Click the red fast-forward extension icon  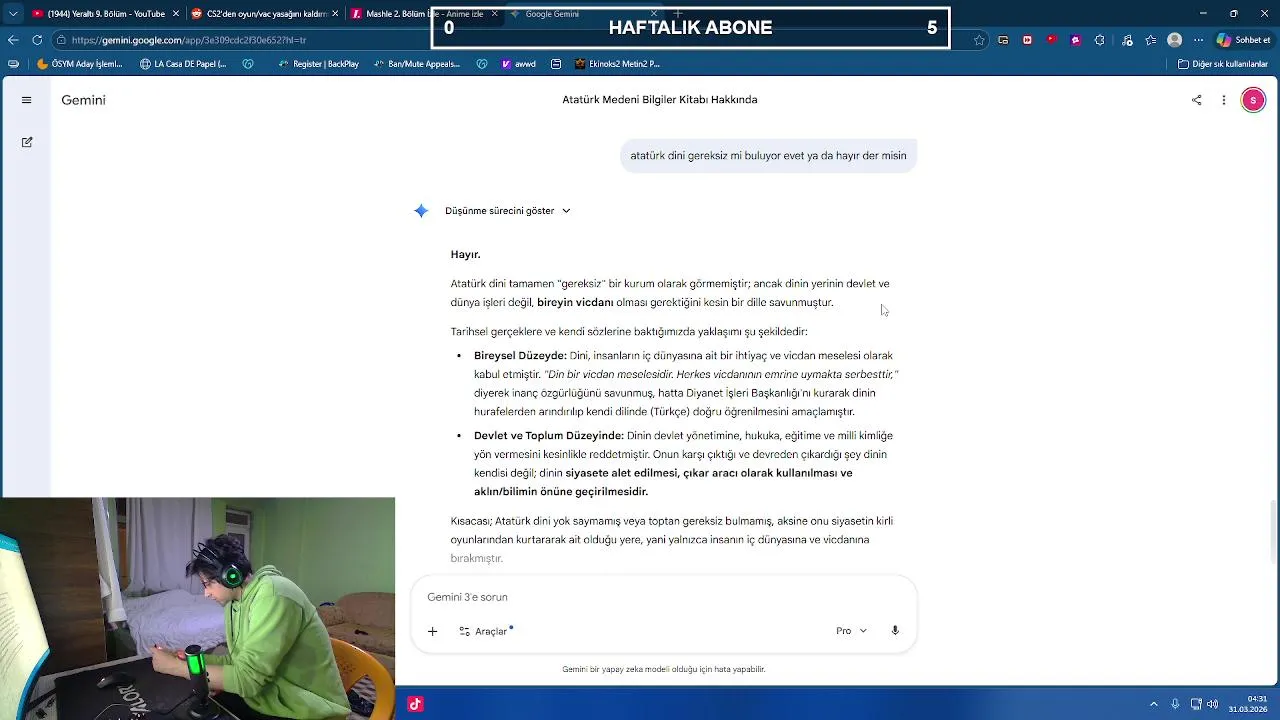1027,40
